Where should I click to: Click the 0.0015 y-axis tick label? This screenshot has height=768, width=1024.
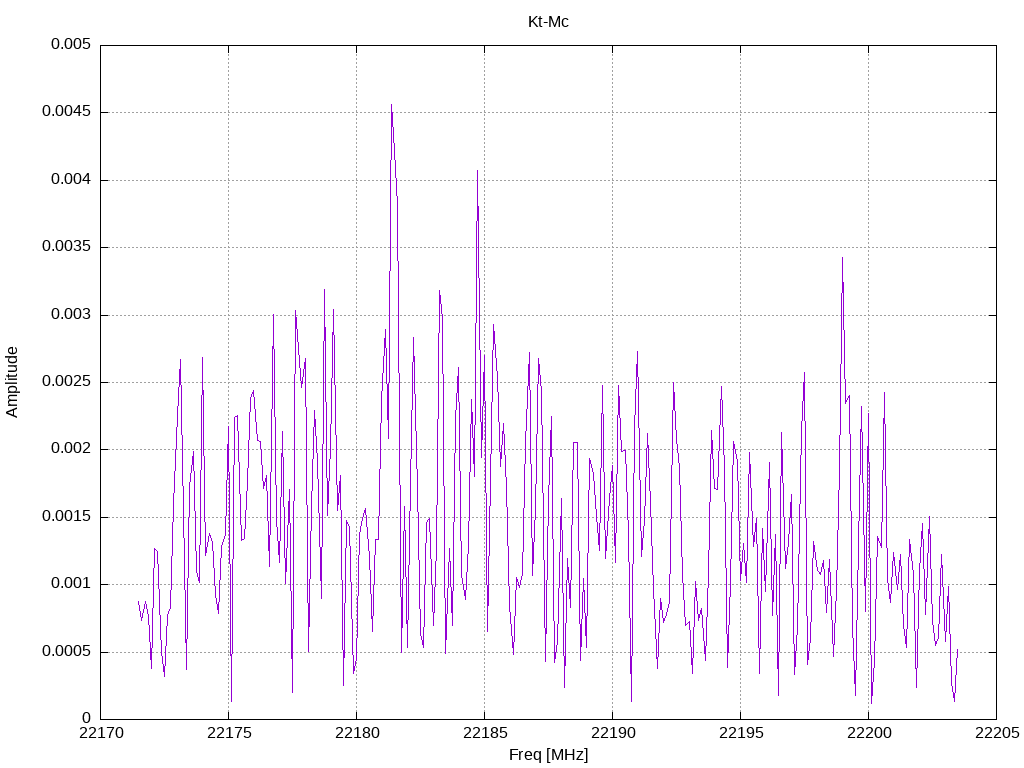pos(66,517)
